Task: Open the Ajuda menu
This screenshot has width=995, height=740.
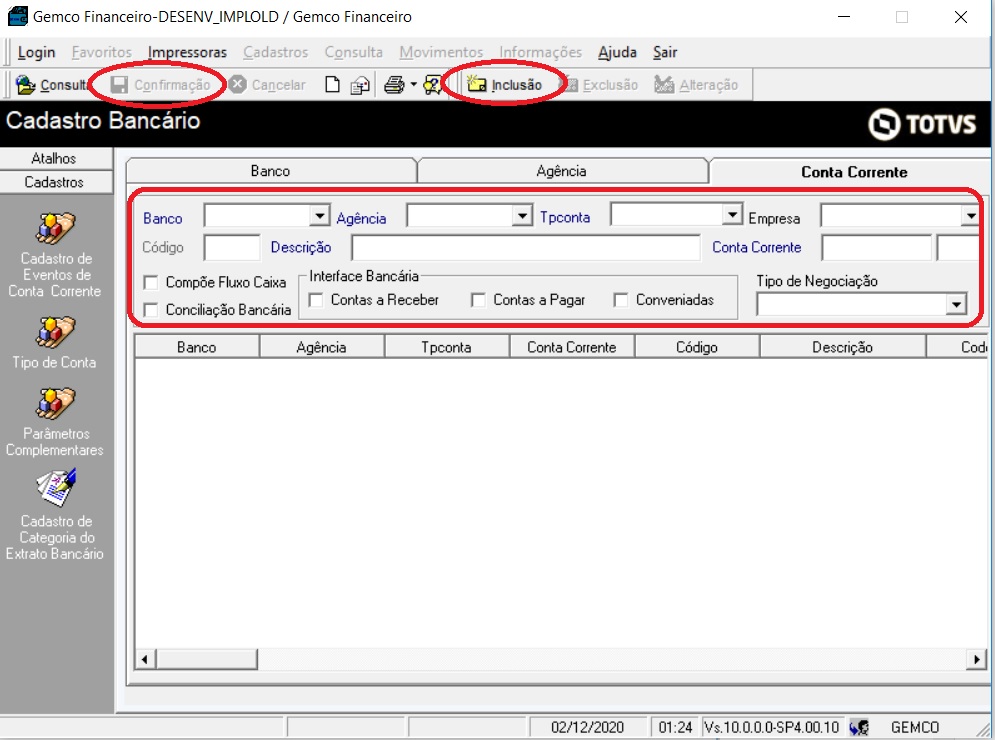Action: click(617, 52)
